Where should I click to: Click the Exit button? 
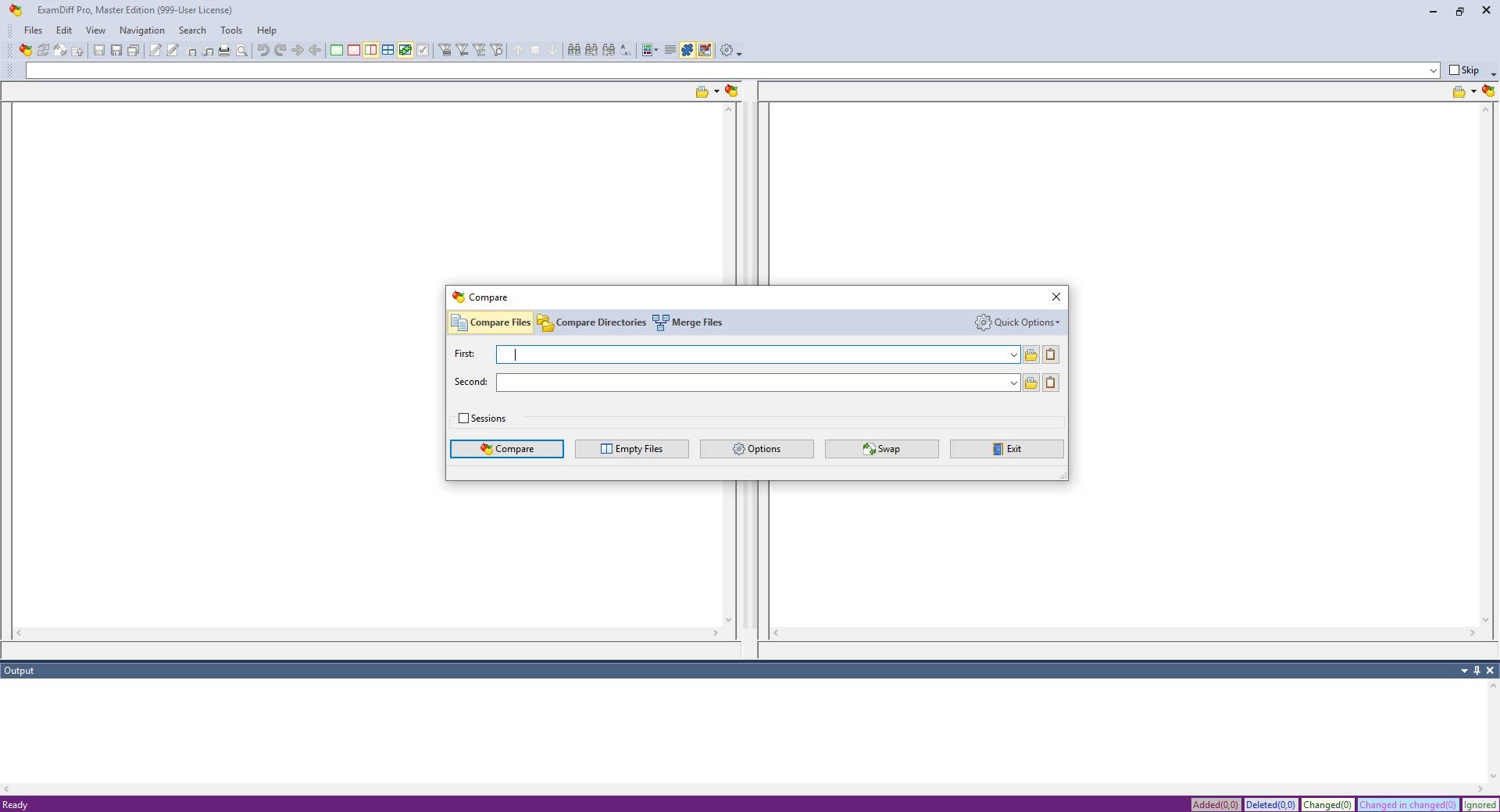point(1007,449)
